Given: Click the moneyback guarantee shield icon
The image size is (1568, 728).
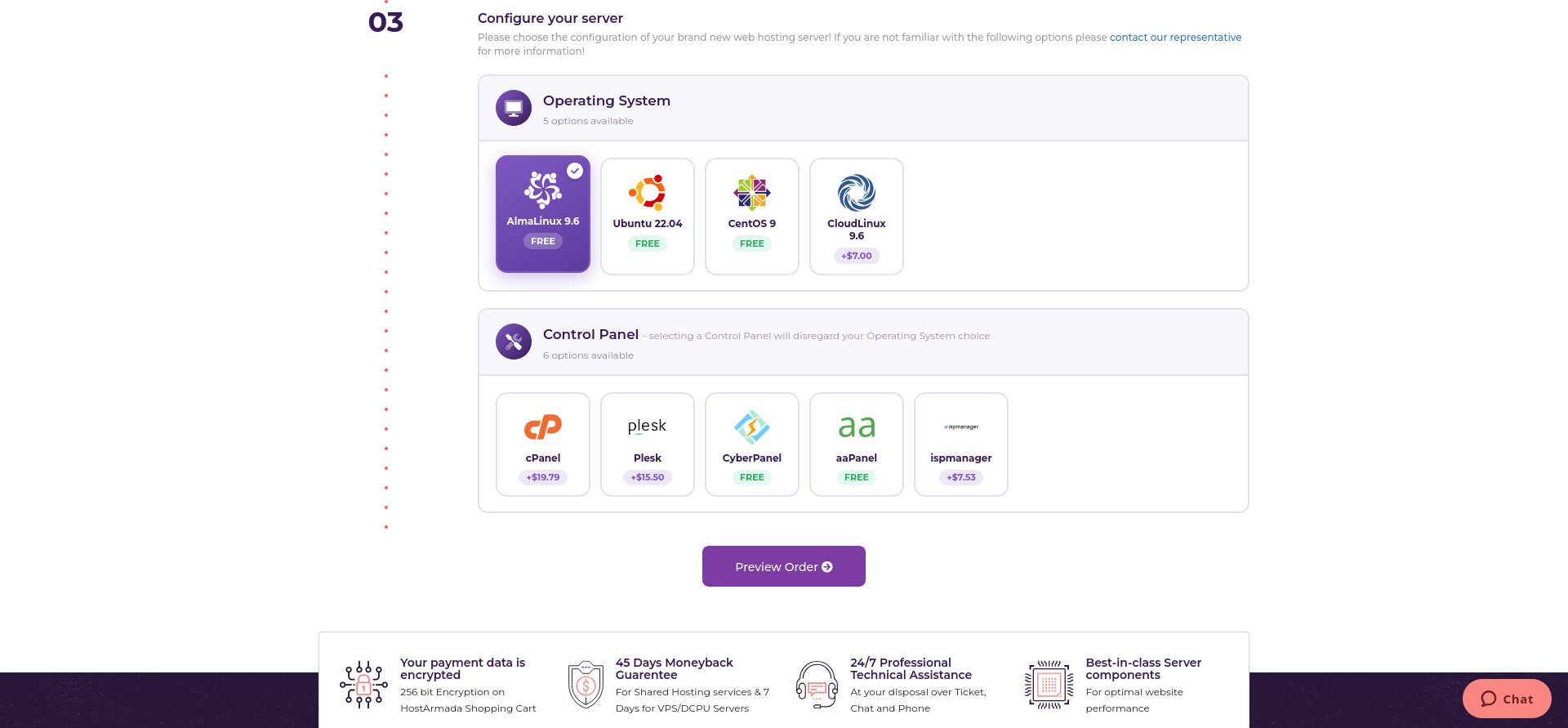Looking at the screenshot, I should pyautogui.click(x=586, y=685).
